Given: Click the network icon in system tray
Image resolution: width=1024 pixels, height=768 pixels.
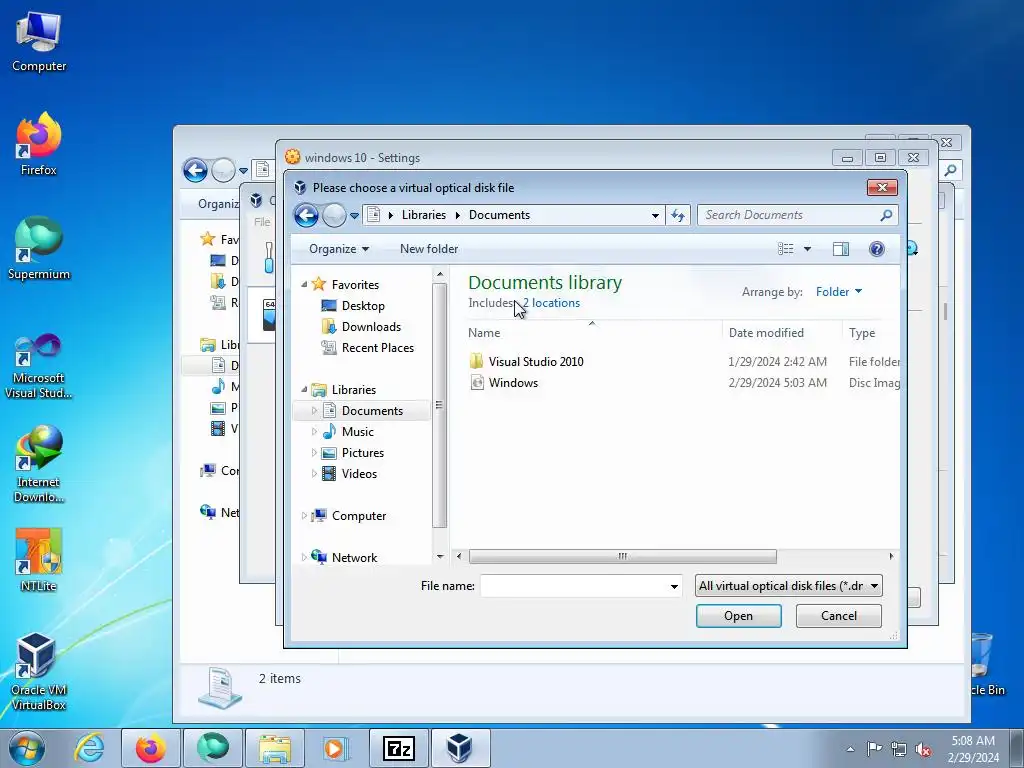Looking at the screenshot, I should (899, 749).
